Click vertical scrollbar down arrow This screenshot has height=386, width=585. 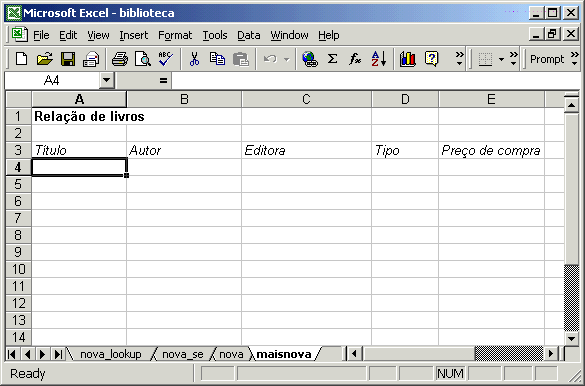point(571,339)
